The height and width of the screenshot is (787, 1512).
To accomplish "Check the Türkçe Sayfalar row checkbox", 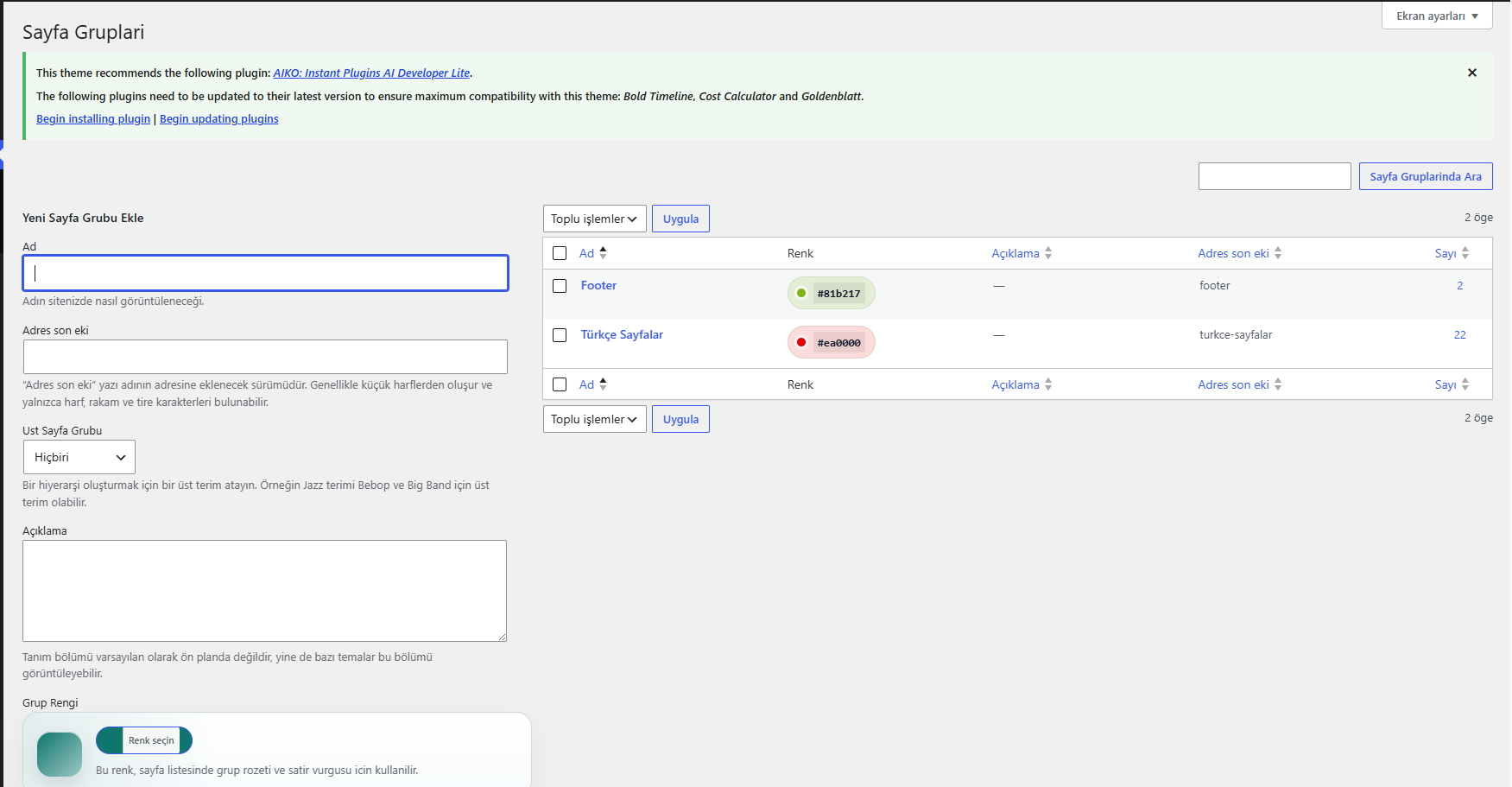I will [560, 335].
